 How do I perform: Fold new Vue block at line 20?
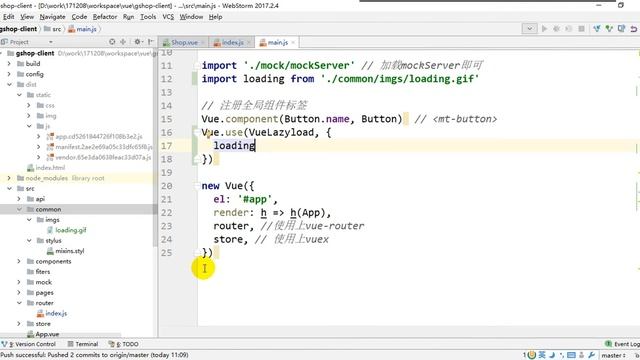[196, 186]
